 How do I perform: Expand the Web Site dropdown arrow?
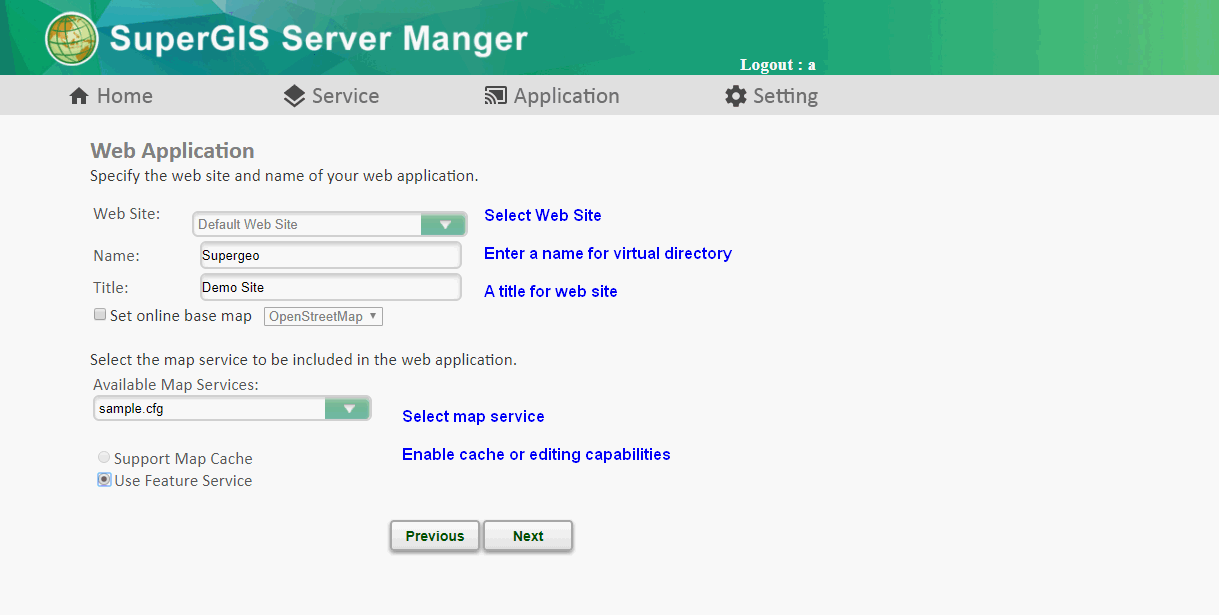(443, 224)
